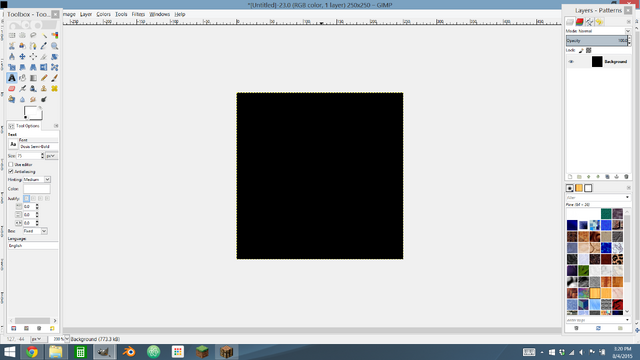640x360 pixels.
Task: Select the Cage Transform tool
Action: pos(54,67)
